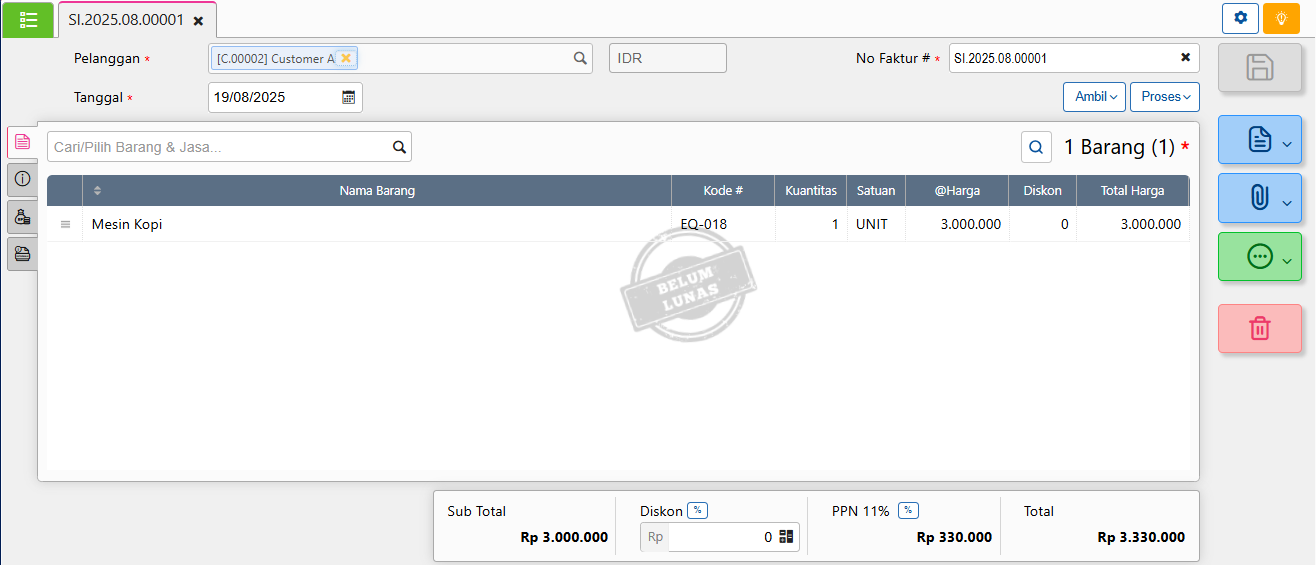Toggle PPN 11% percent option
Image resolution: width=1316 pixels, height=565 pixels.
[908, 510]
